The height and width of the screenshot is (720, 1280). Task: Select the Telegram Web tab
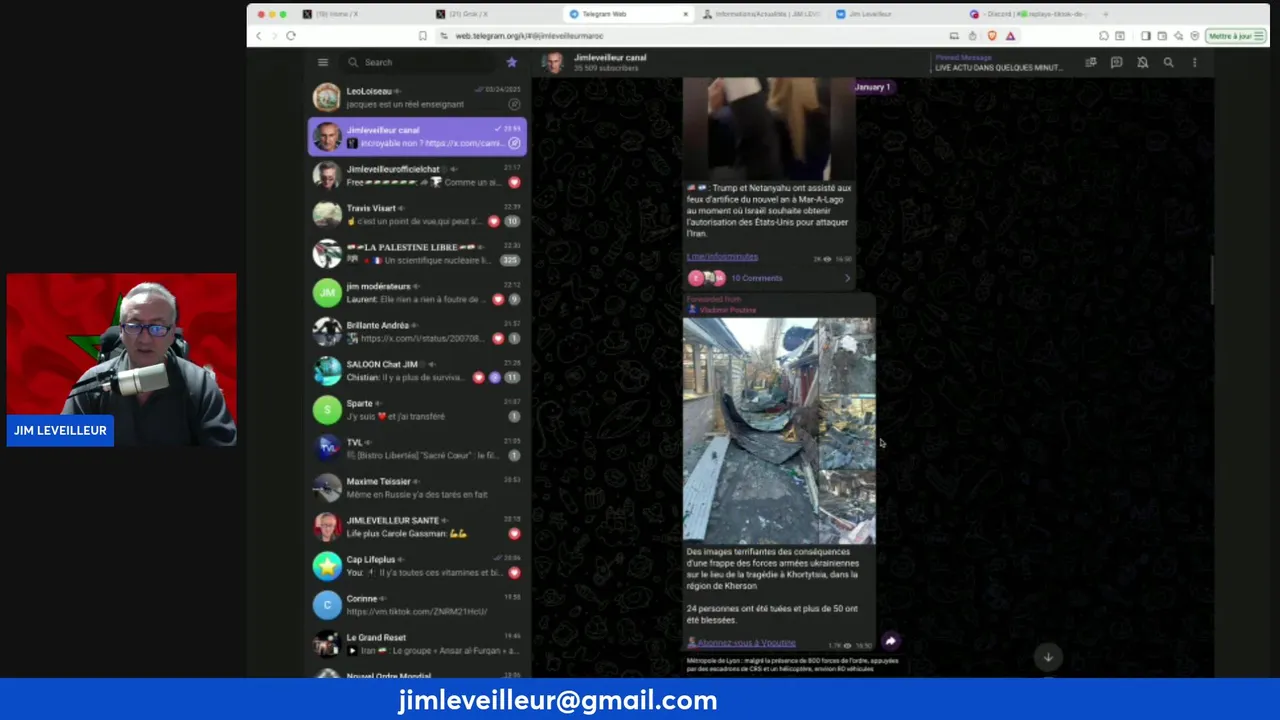[x=628, y=14]
